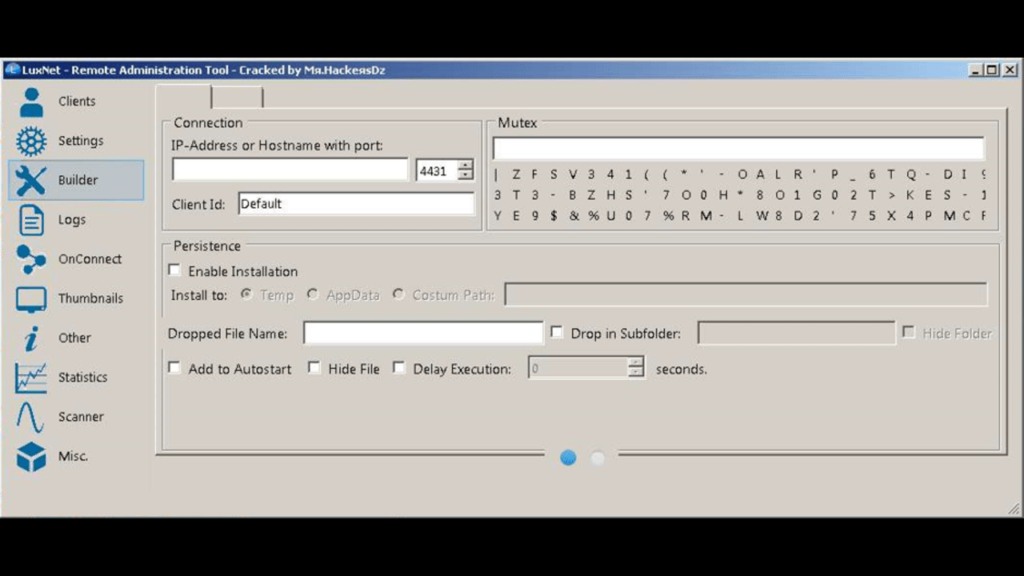Select the AppData install location radio
1024x576 pixels.
coord(313,294)
